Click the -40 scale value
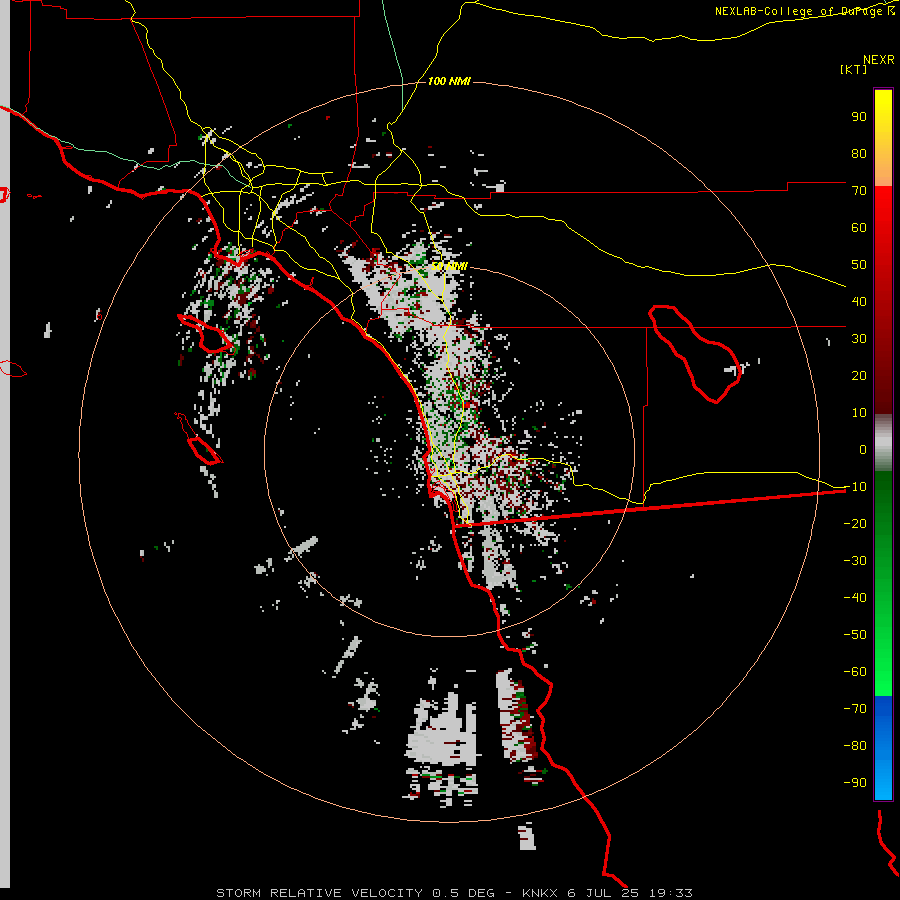 tap(855, 598)
